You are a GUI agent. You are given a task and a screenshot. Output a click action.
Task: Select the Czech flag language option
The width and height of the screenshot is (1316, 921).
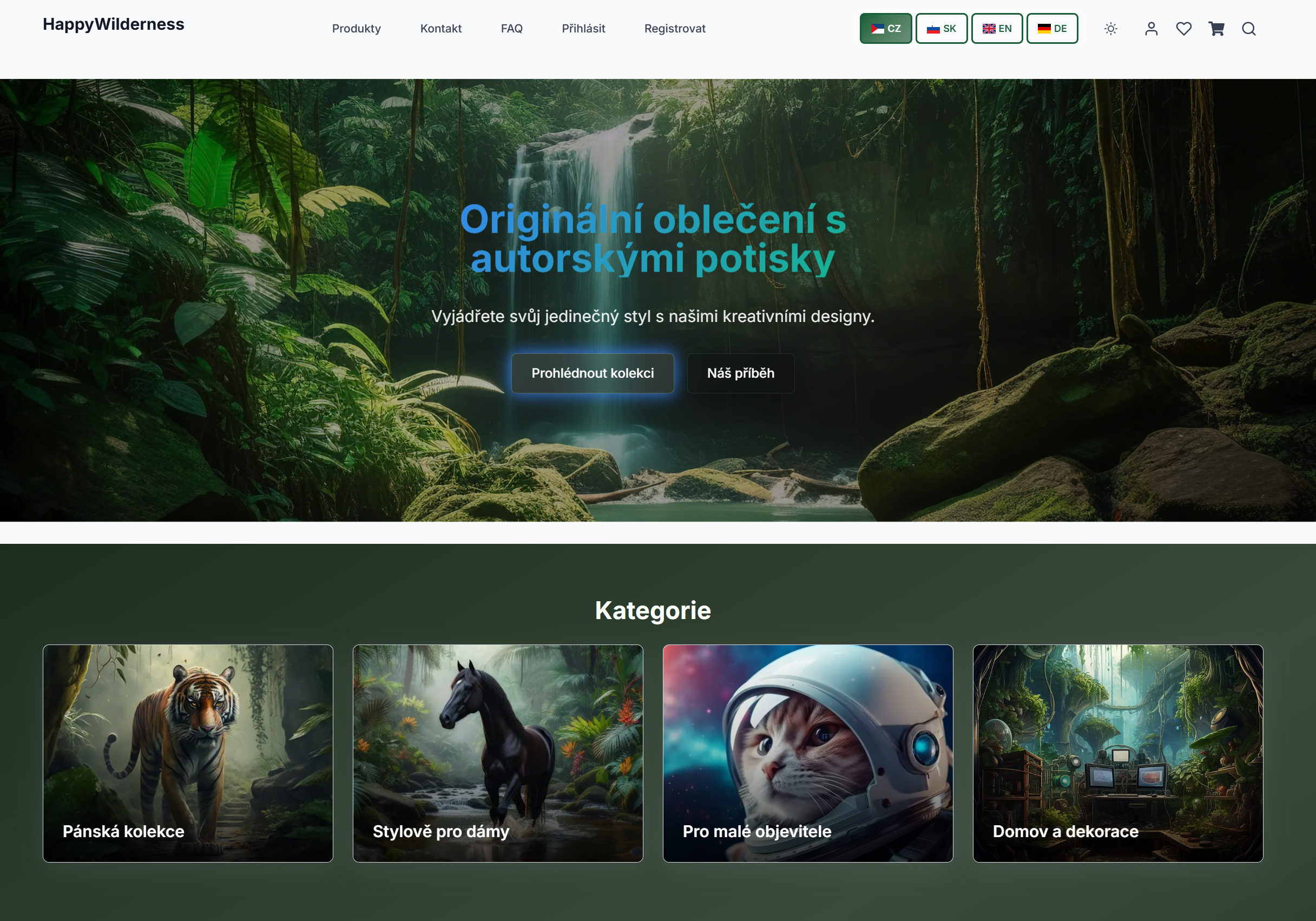886,28
